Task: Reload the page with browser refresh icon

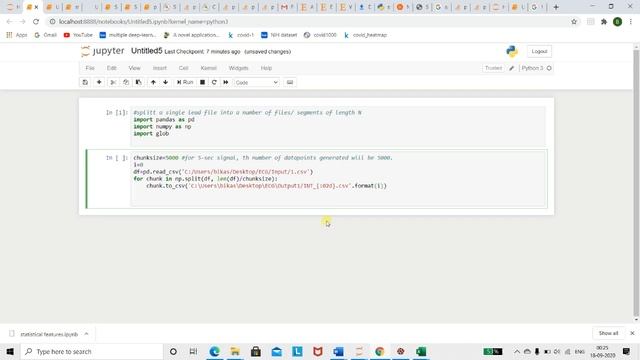Action: [x=36, y=22]
